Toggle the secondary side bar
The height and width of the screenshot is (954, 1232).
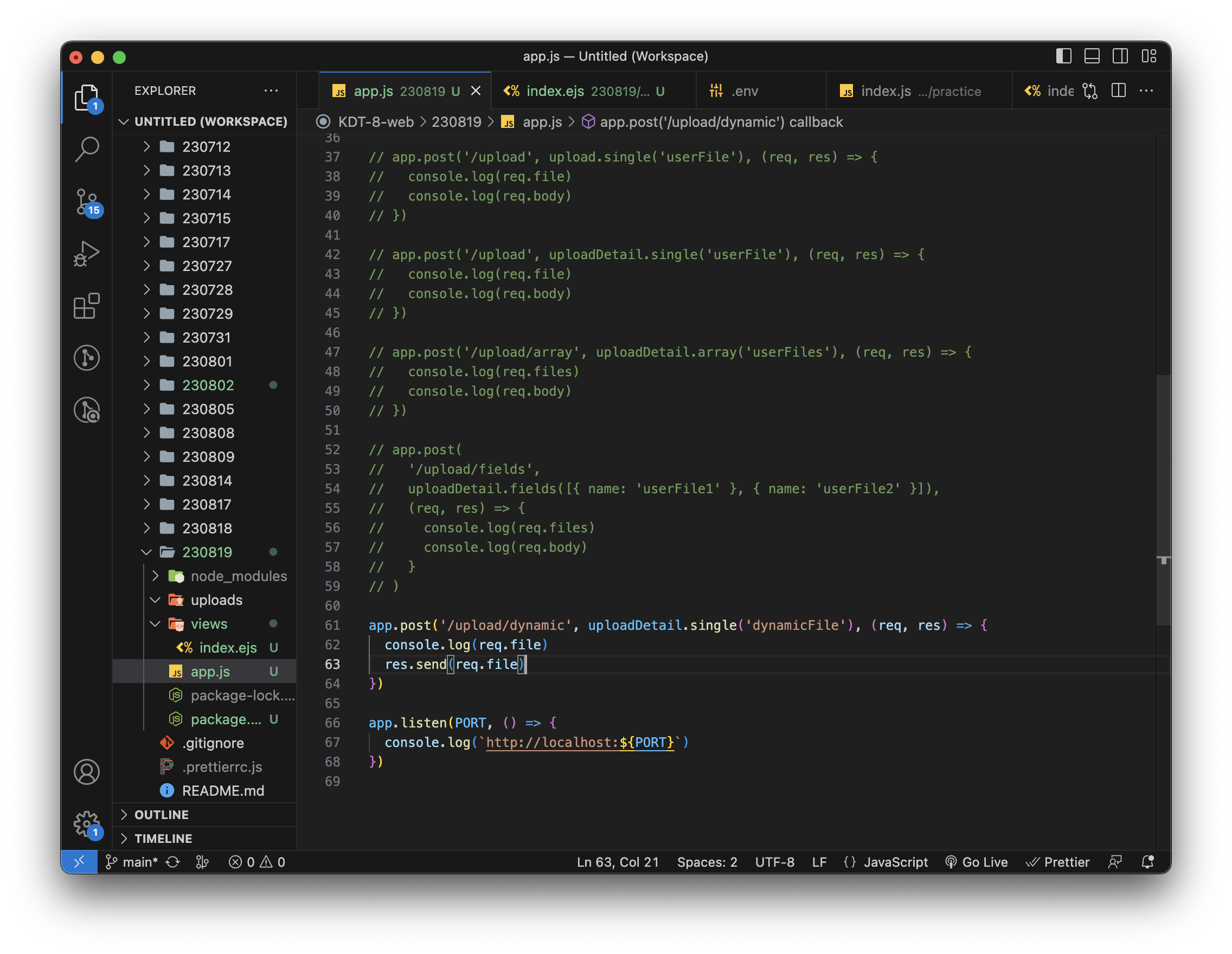[1120, 56]
